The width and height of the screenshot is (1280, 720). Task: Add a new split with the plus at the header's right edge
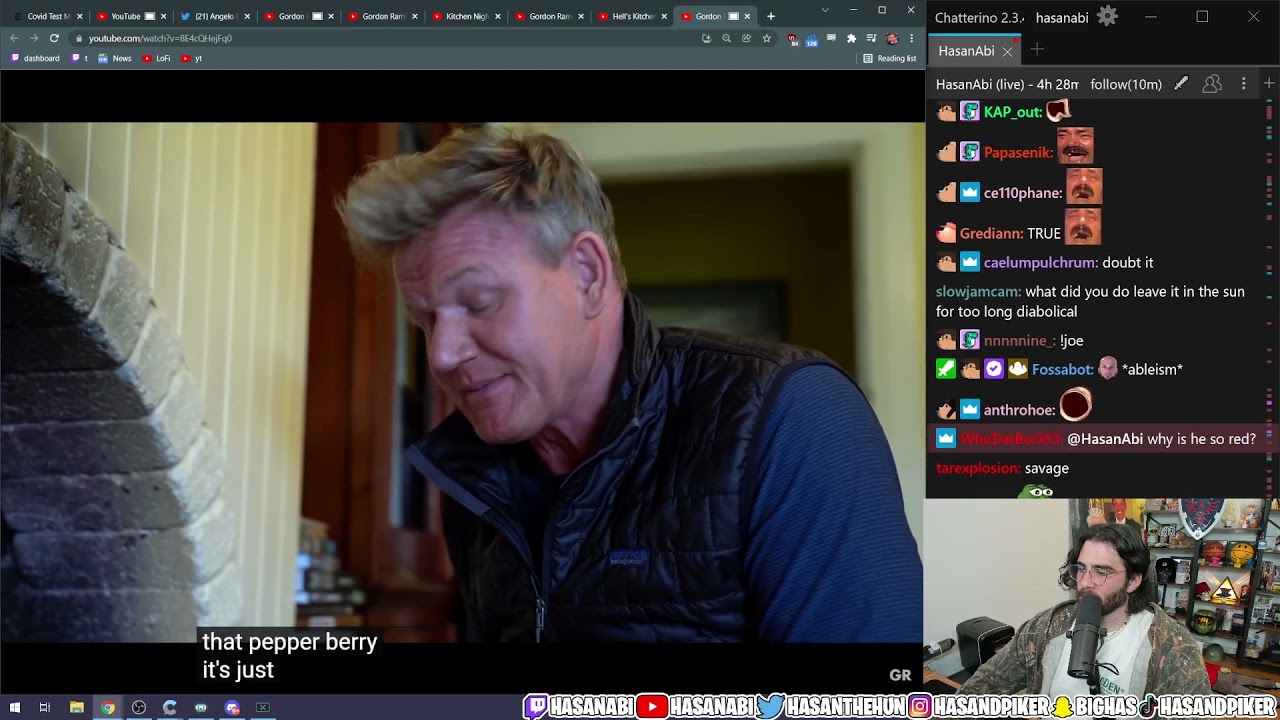pos(1269,84)
